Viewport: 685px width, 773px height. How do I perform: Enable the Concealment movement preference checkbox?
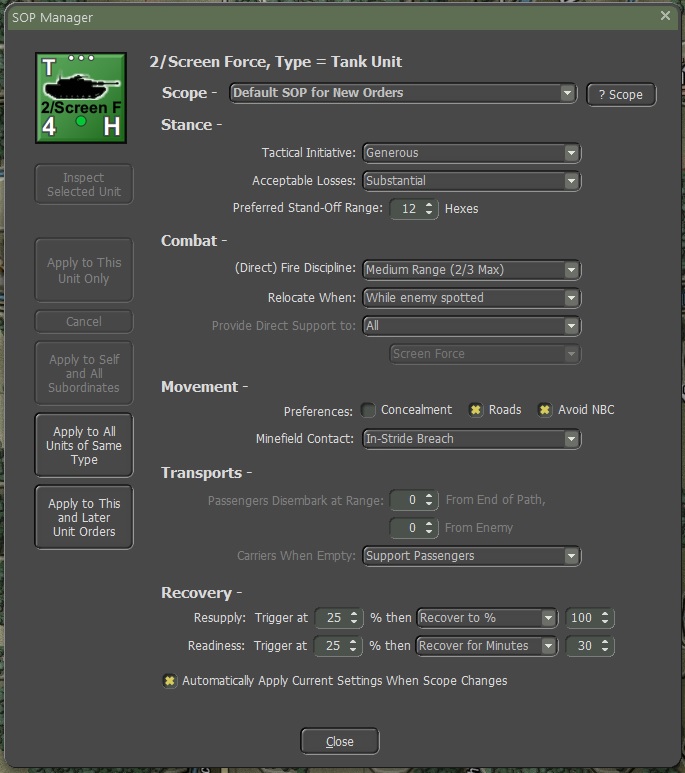(x=368, y=410)
